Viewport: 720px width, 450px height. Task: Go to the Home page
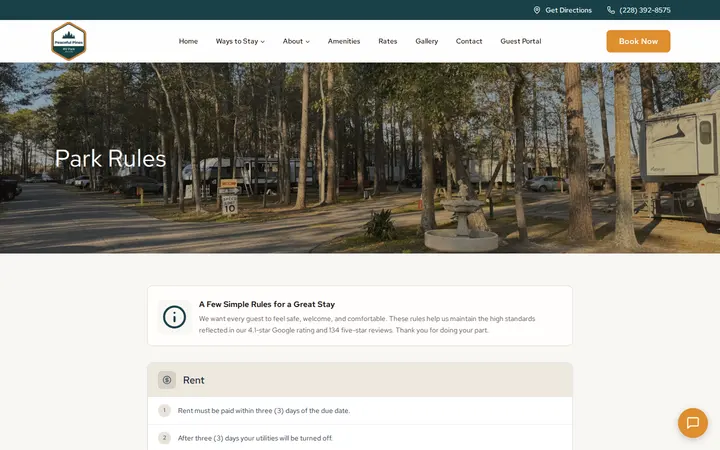tap(188, 41)
